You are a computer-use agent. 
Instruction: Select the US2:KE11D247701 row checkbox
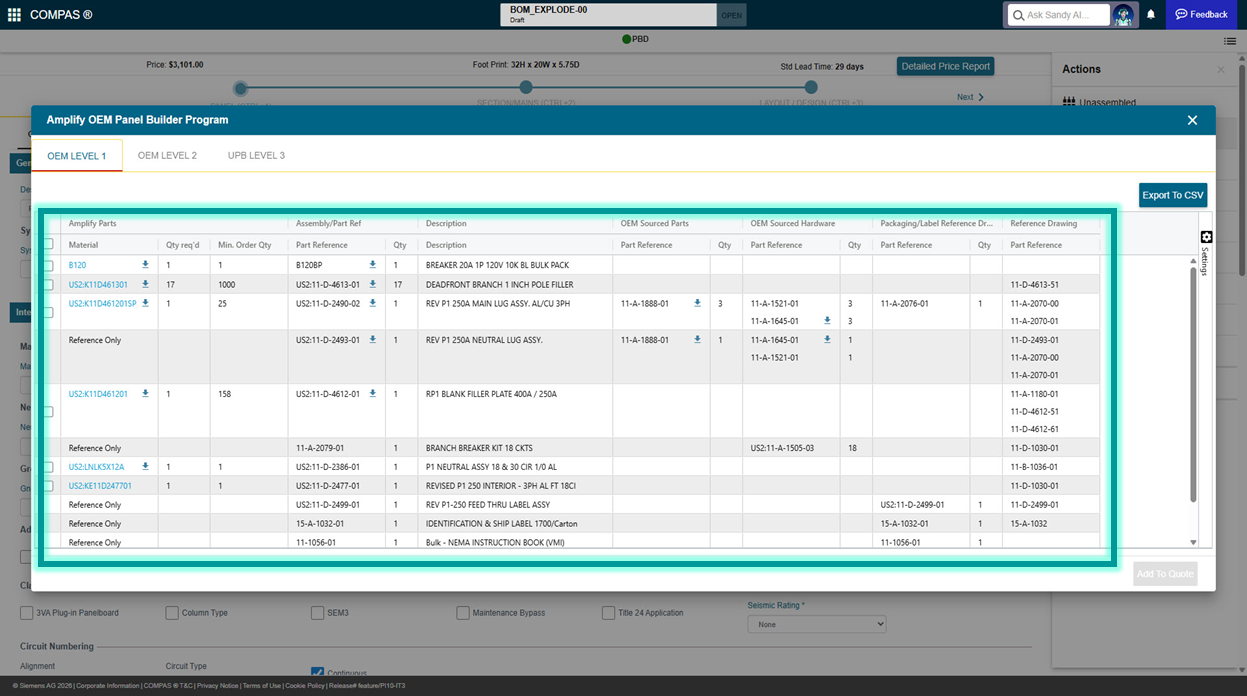coord(48,486)
